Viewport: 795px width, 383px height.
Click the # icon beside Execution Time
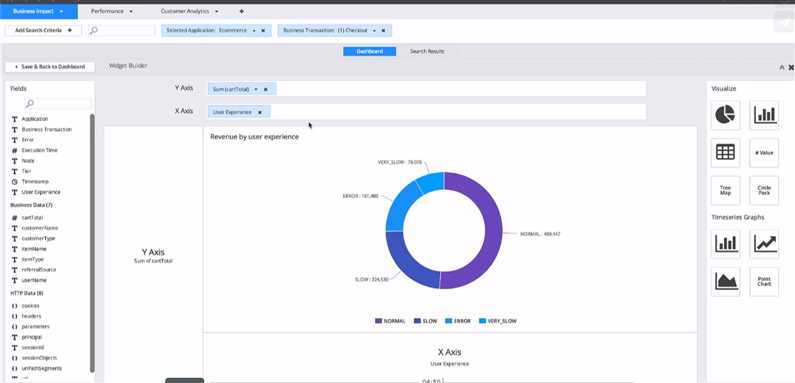tap(15, 151)
